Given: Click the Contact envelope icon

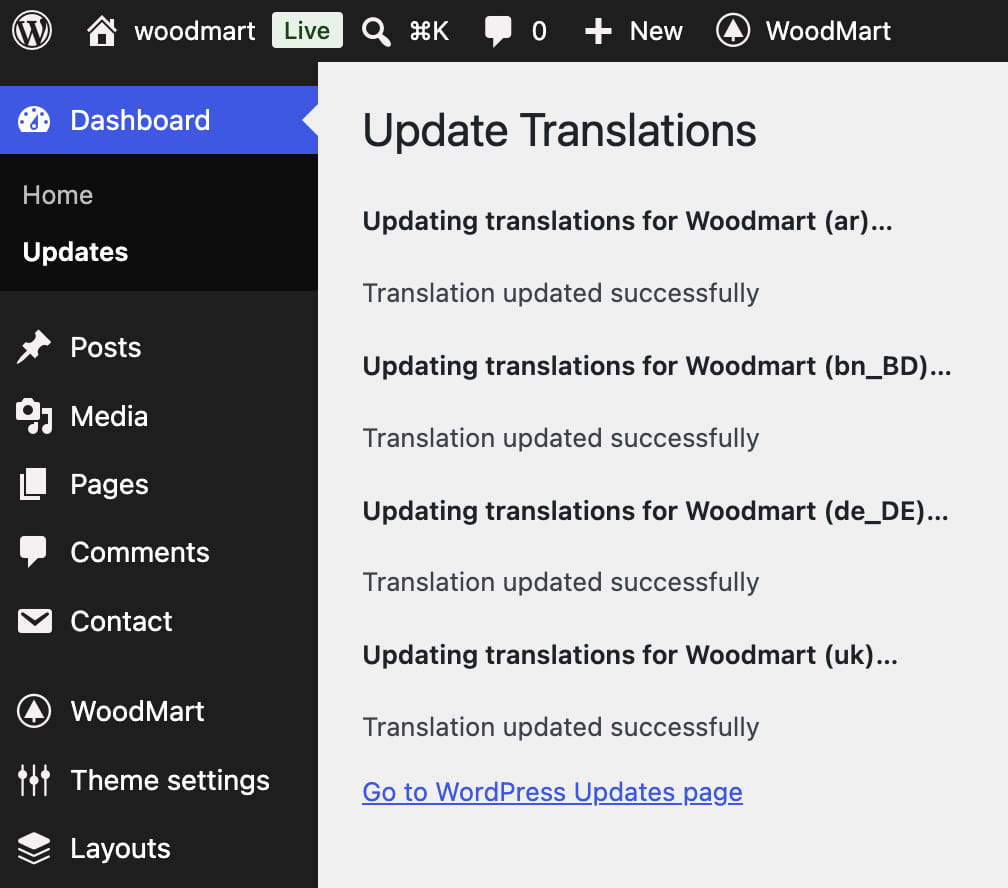Looking at the screenshot, I should click(x=35, y=621).
